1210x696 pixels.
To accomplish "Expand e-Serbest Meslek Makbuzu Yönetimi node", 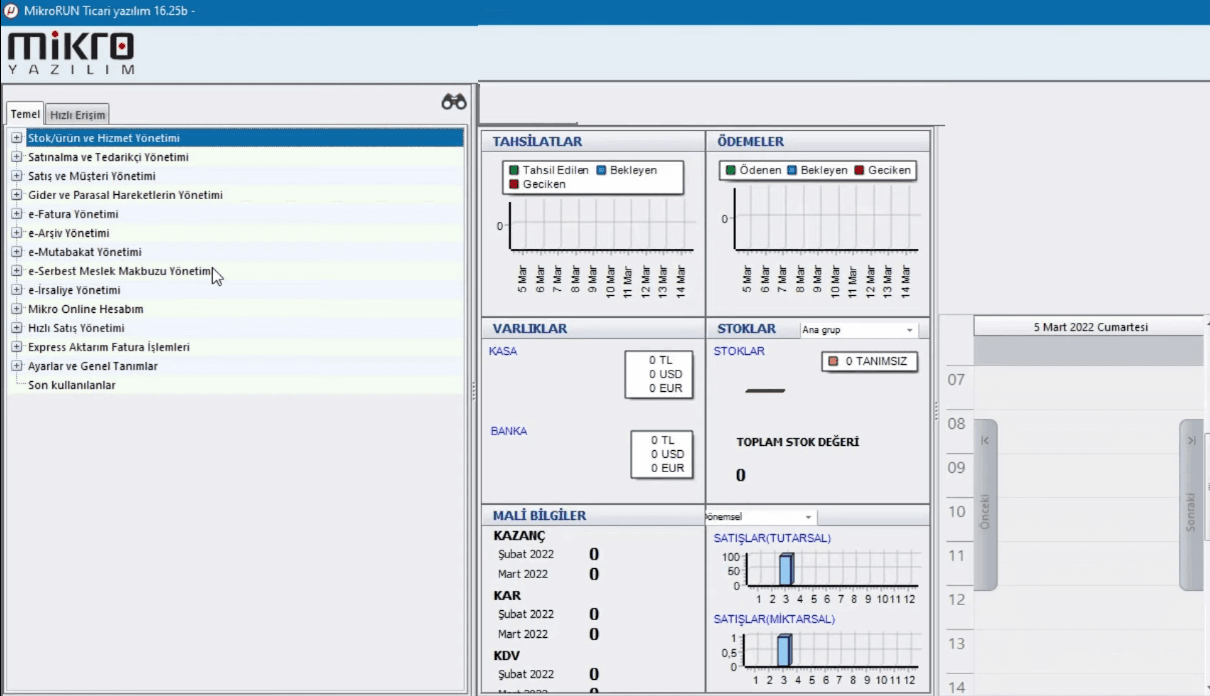I will pos(17,271).
